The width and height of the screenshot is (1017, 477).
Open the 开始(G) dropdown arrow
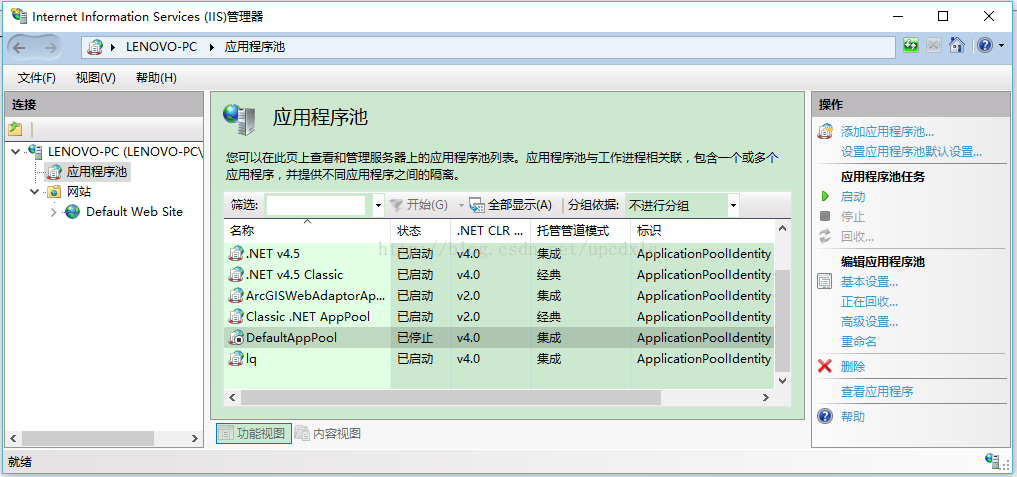click(461, 206)
